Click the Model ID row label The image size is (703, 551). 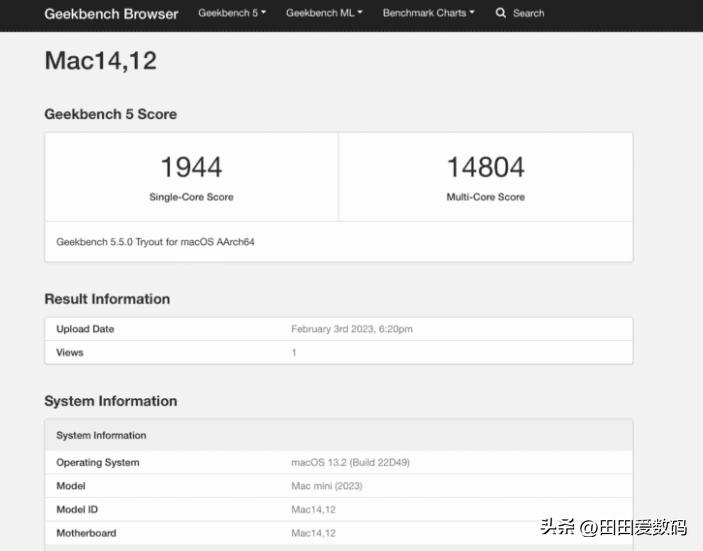[x=77, y=510]
